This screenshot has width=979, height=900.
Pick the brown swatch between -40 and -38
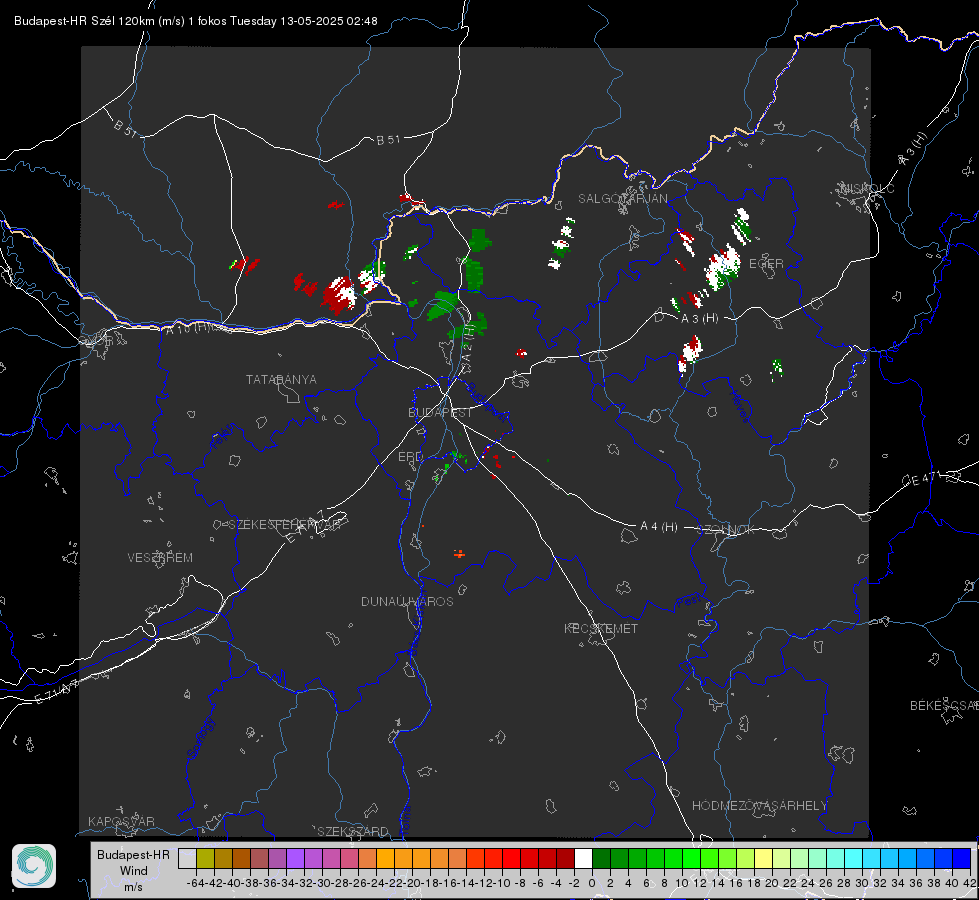pyautogui.click(x=241, y=858)
